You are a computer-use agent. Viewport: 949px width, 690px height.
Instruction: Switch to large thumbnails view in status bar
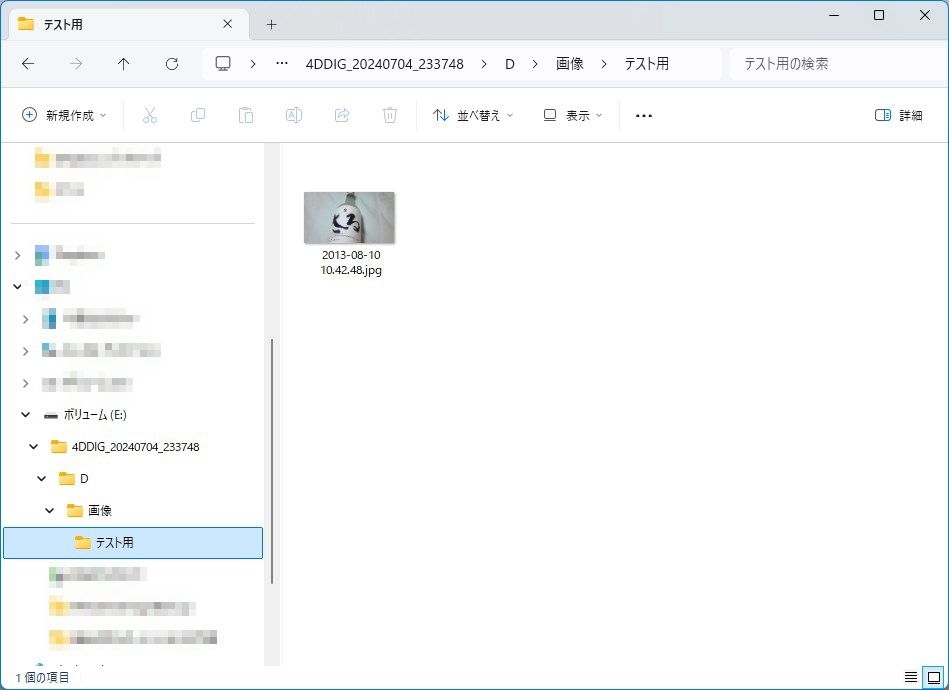point(931,677)
